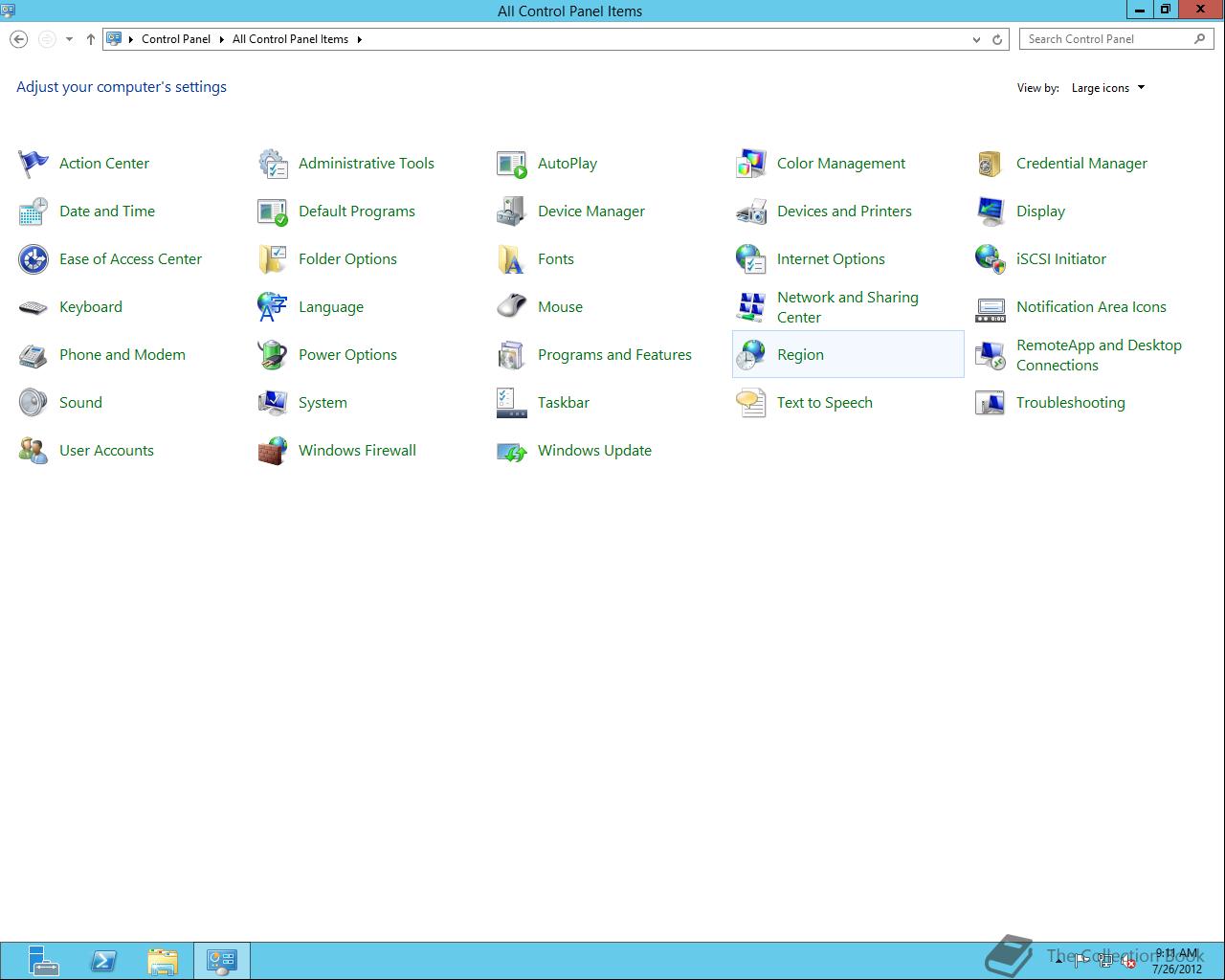Expand the address bar history dropdown

point(976,39)
